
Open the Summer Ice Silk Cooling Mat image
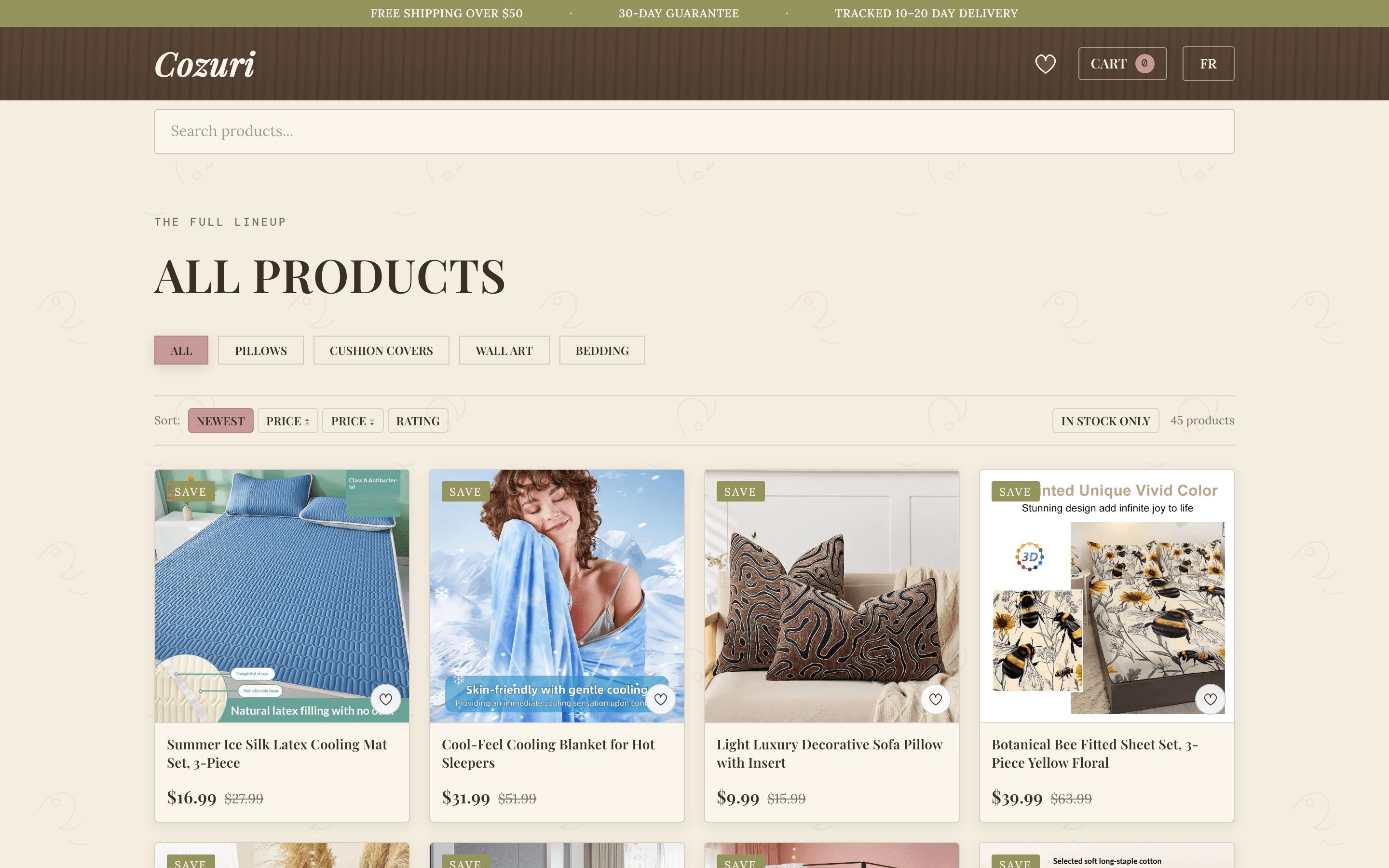282,596
